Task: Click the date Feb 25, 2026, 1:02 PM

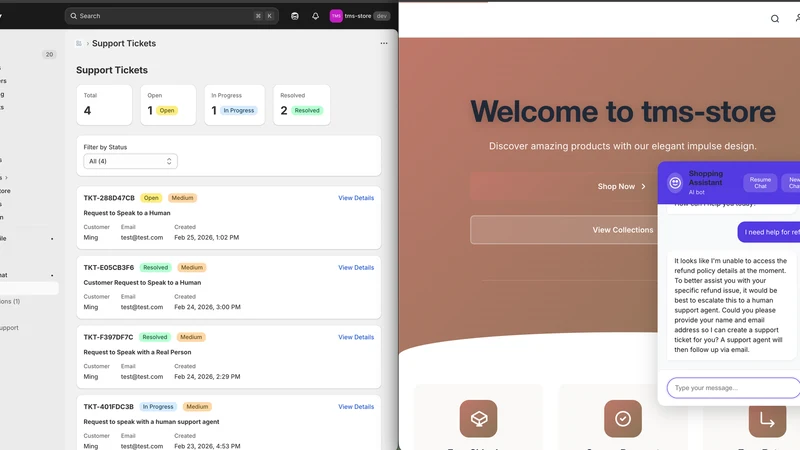Action: click(x=207, y=237)
